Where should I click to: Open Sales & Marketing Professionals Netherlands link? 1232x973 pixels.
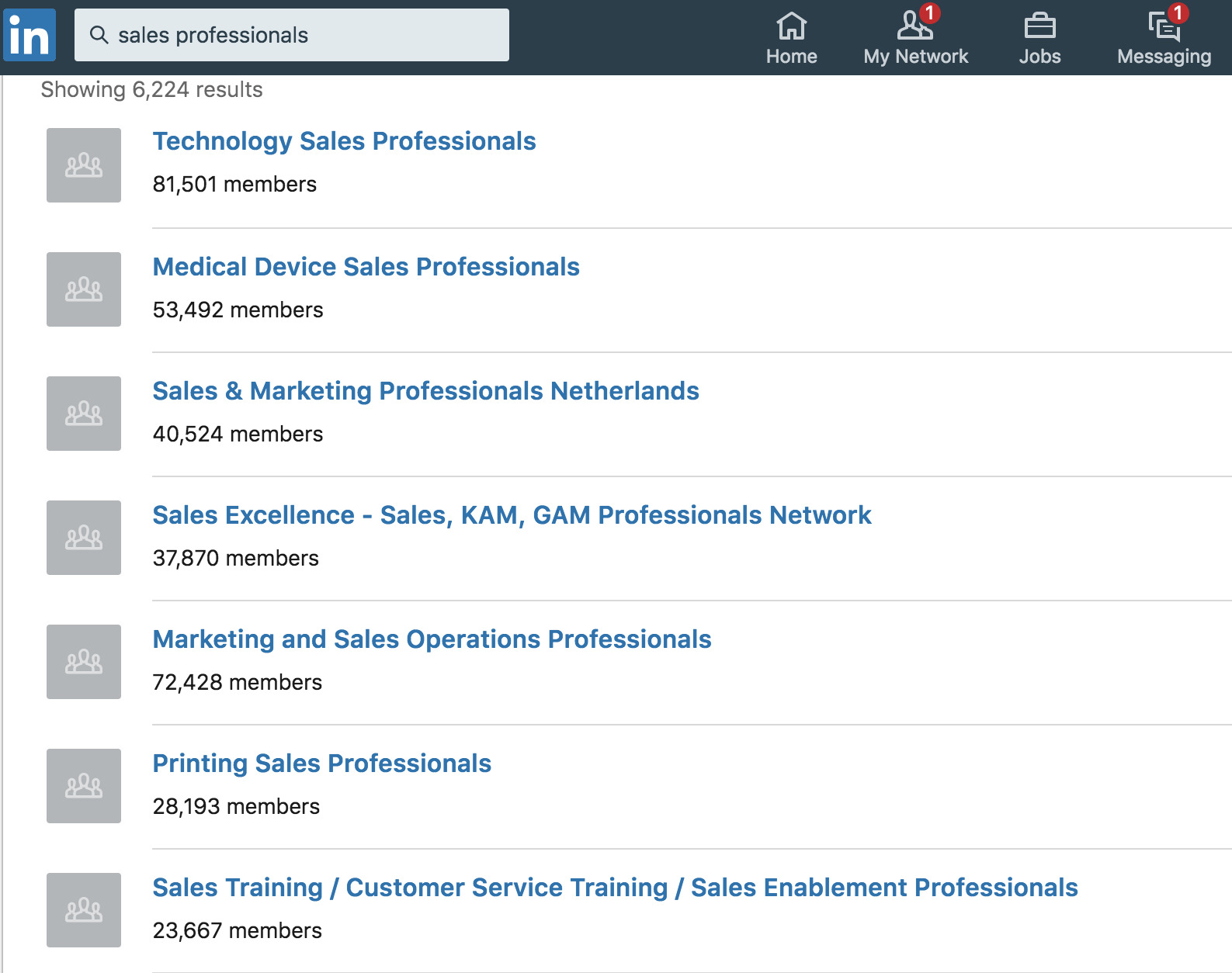pos(425,391)
